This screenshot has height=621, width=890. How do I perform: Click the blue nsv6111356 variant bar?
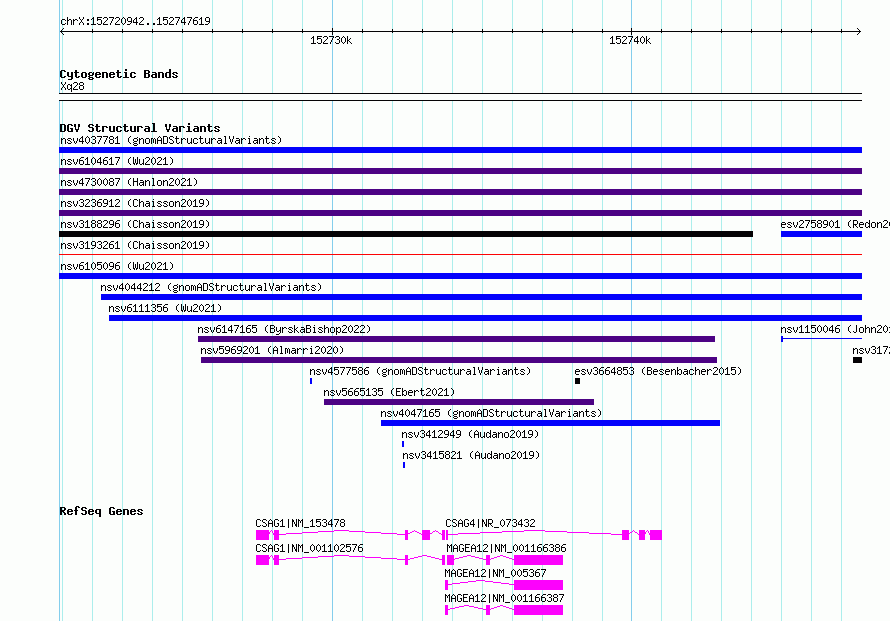(x=485, y=318)
